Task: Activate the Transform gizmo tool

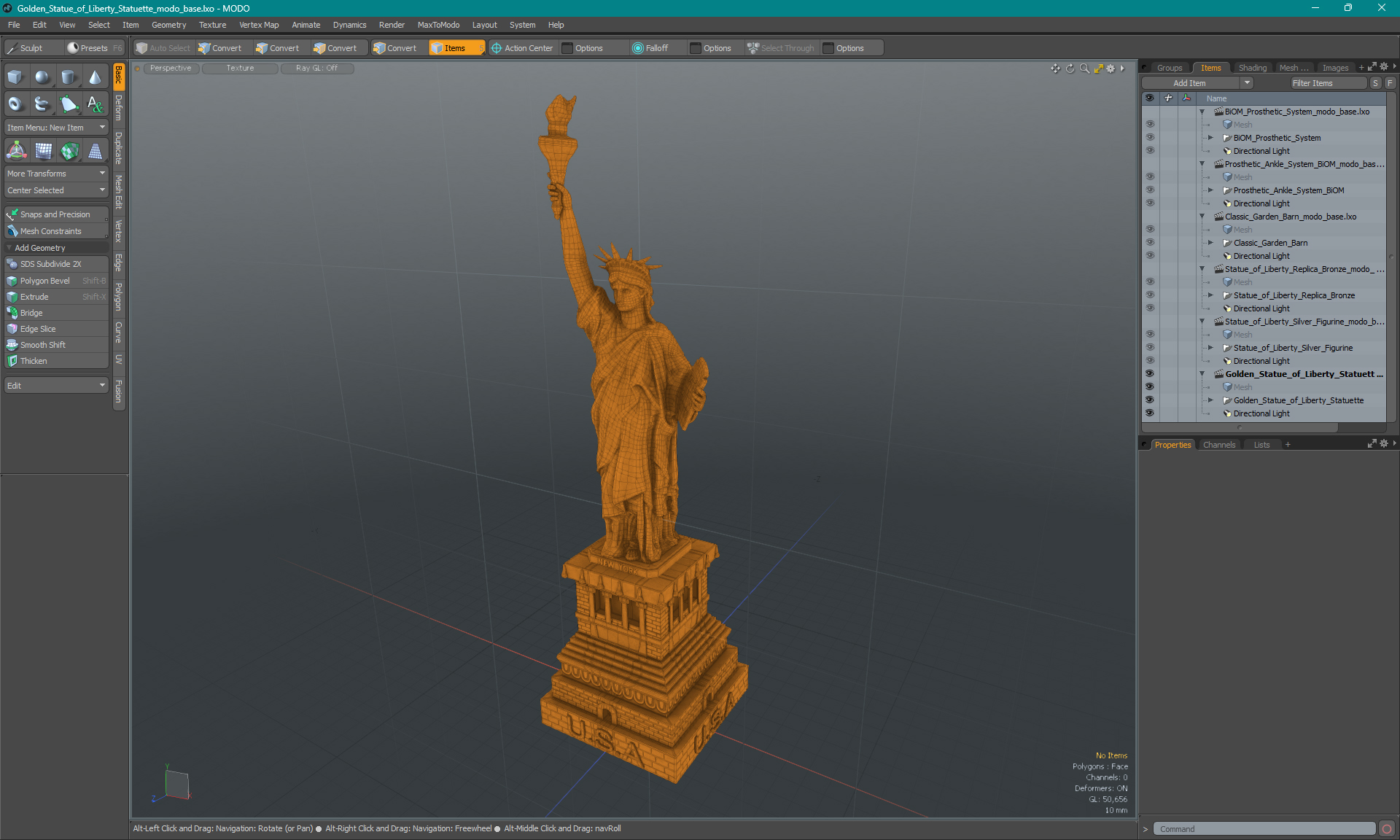Action: coord(16,151)
